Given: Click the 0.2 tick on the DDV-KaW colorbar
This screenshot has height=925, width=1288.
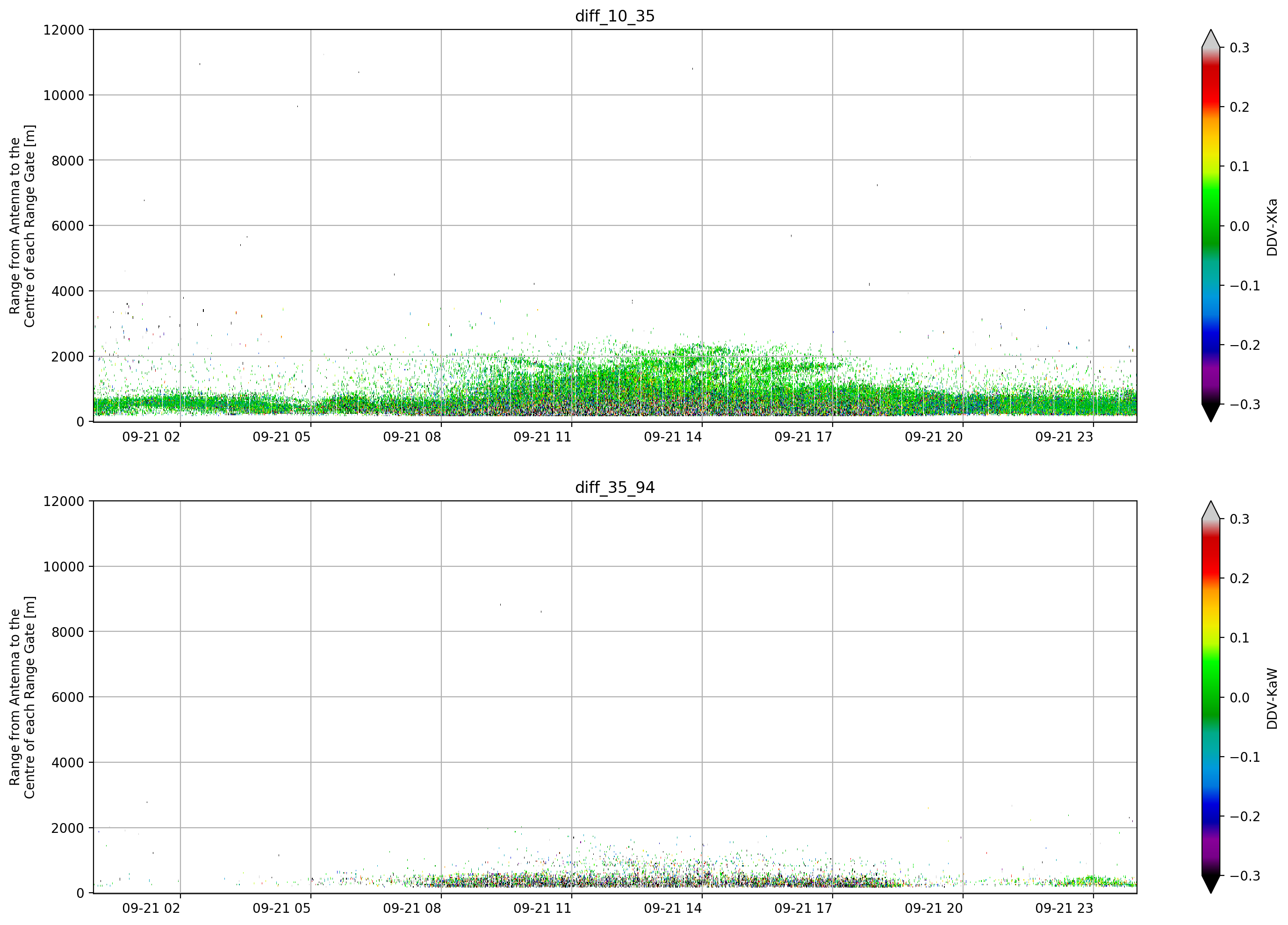Looking at the screenshot, I should click(1239, 579).
